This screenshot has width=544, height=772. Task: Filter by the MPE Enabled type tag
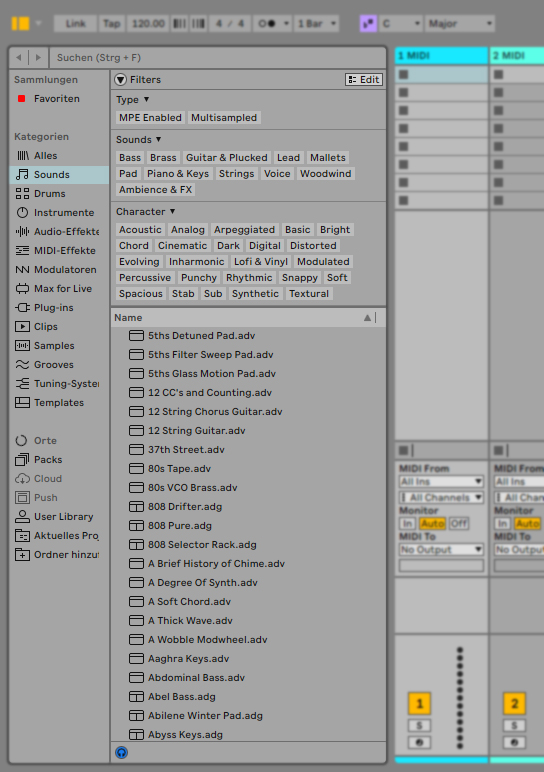pyautogui.click(x=150, y=118)
